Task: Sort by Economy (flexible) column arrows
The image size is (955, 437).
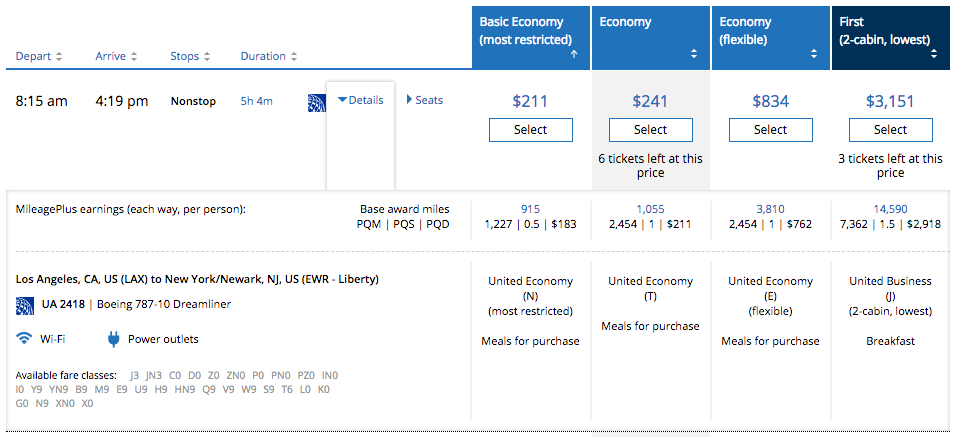Action: [813, 55]
